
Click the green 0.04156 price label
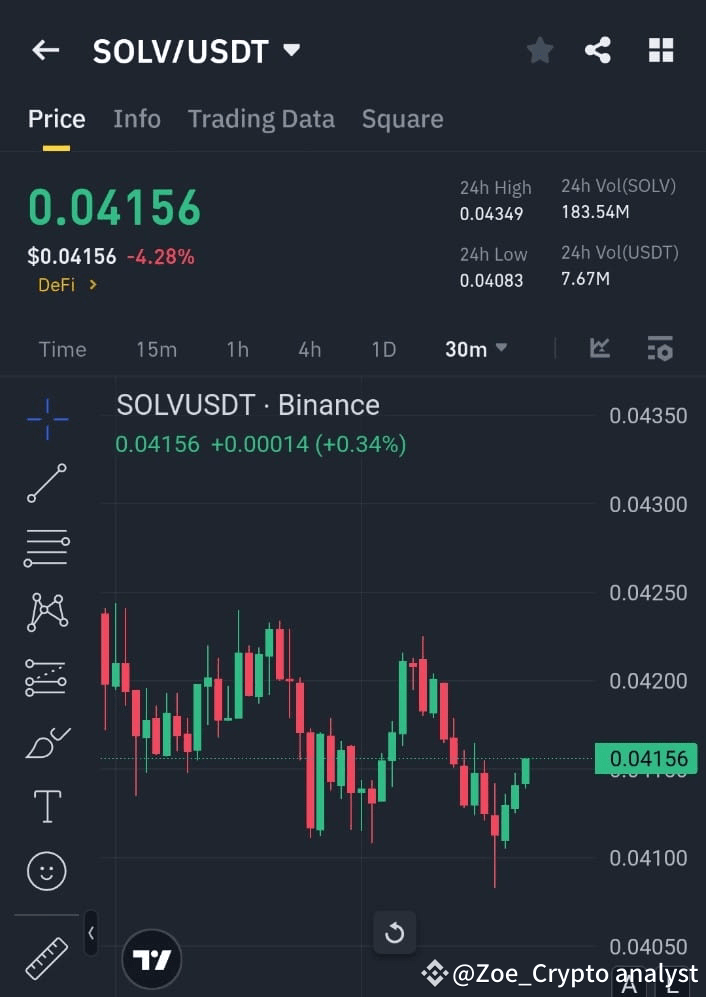pyautogui.click(x=648, y=759)
